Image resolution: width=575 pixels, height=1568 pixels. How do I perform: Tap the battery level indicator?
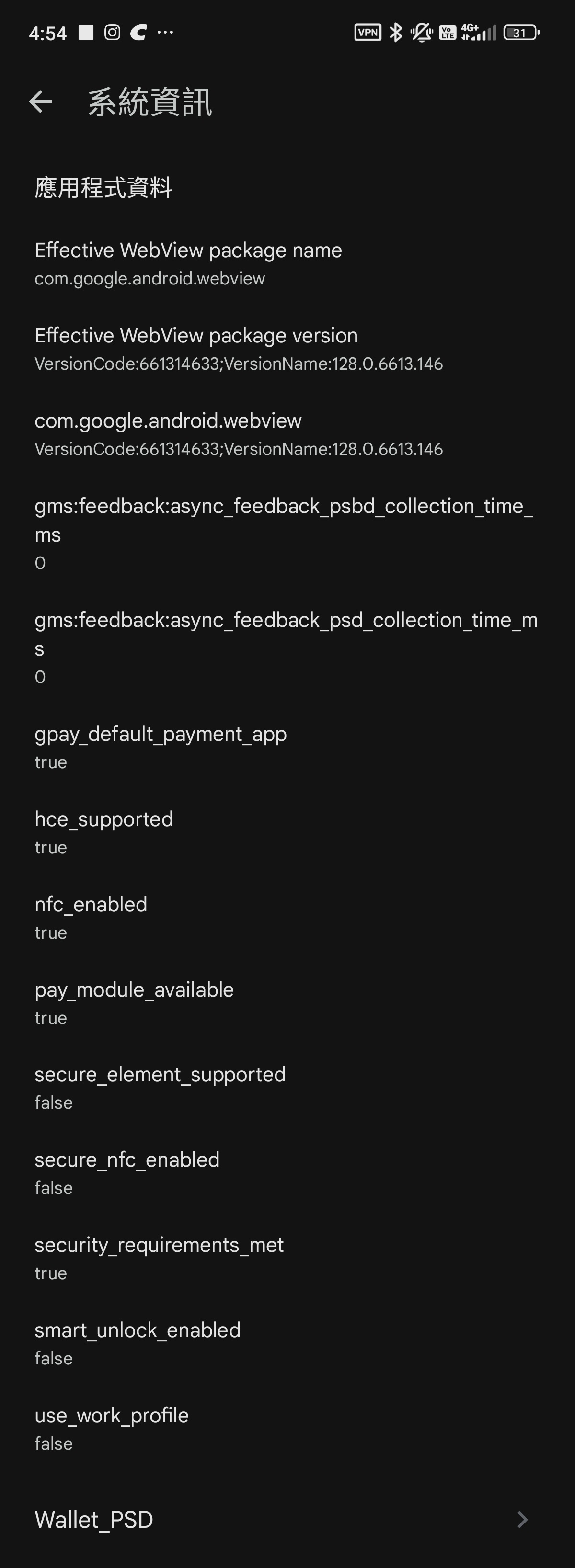521,32
